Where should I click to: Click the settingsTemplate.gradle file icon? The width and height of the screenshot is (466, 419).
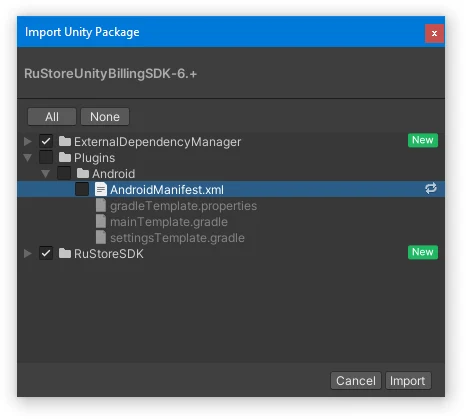101,237
